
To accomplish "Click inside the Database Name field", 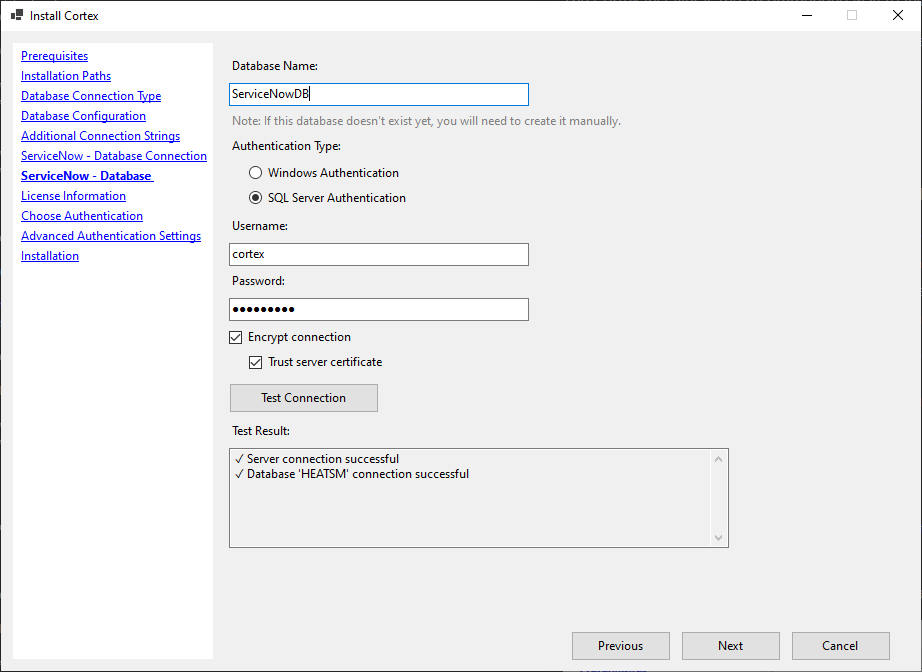I will click(x=378, y=94).
